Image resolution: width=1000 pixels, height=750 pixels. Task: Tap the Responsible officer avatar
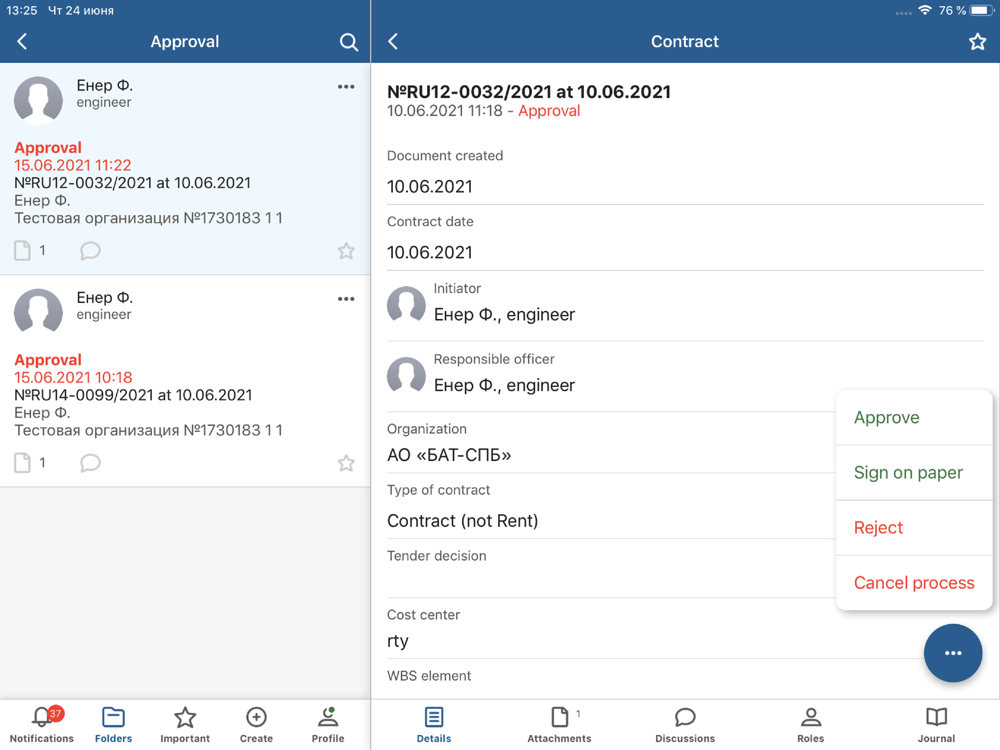pos(406,376)
